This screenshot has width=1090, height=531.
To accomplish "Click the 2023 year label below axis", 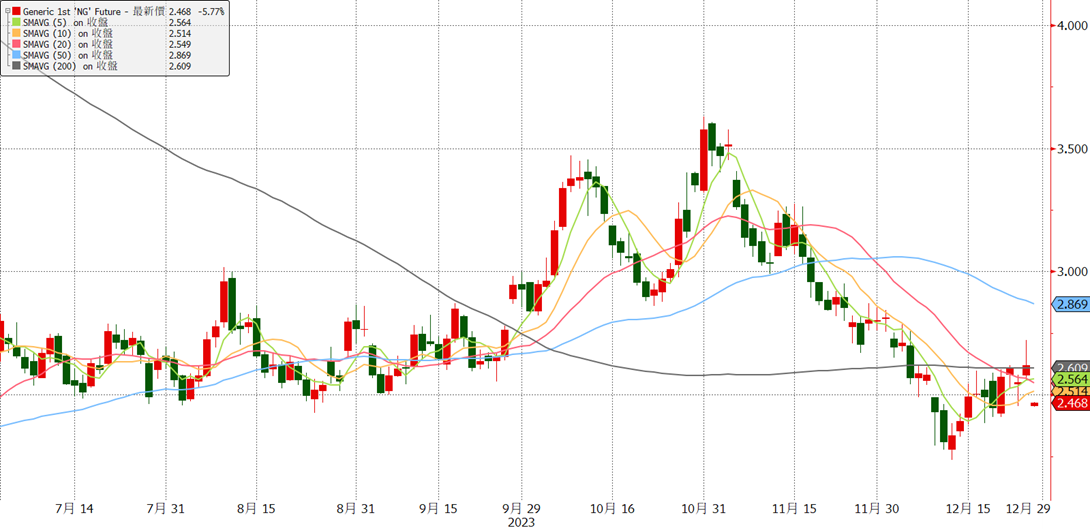I will tap(523, 522).
